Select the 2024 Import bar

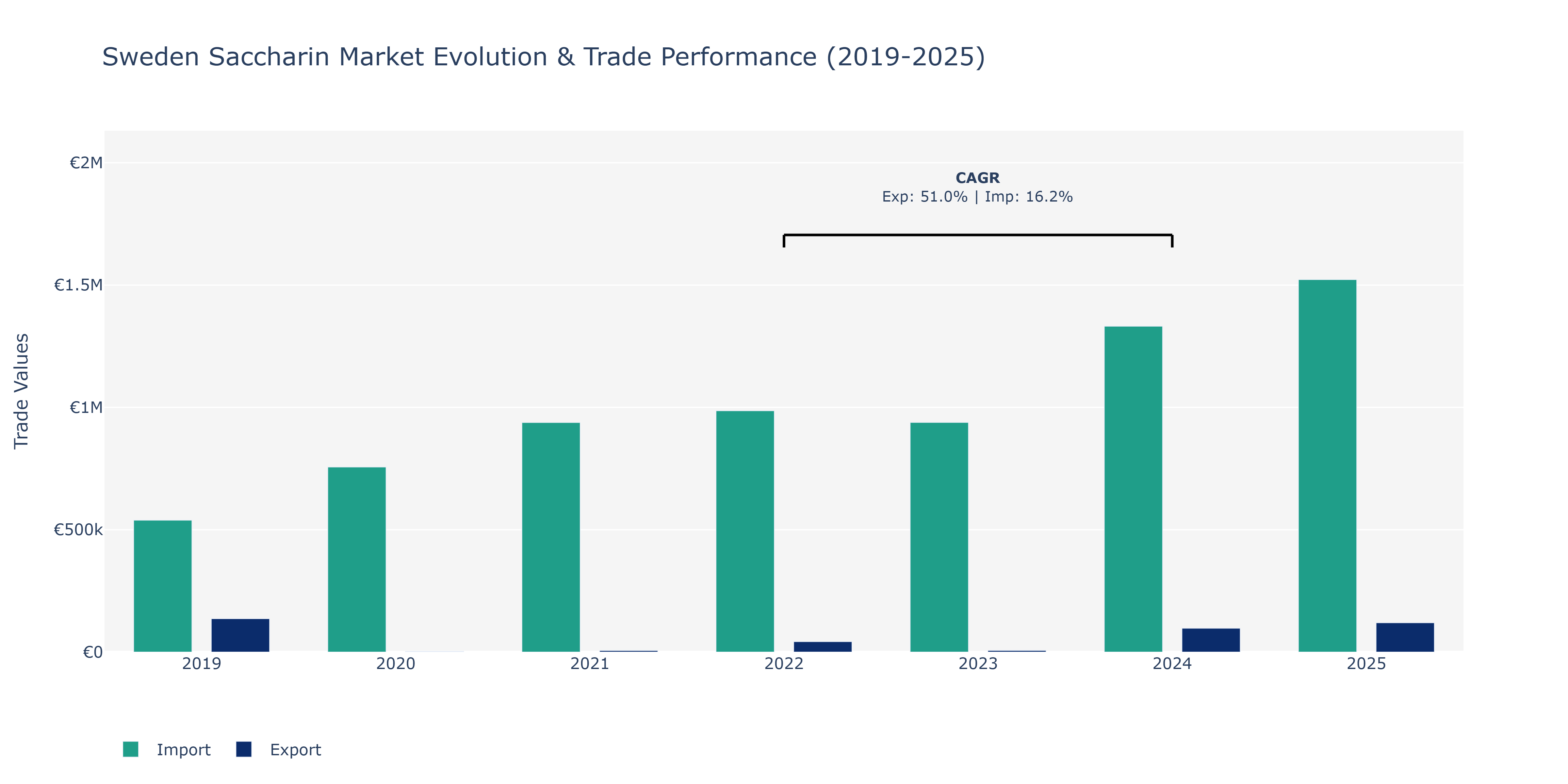tap(1134, 489)
